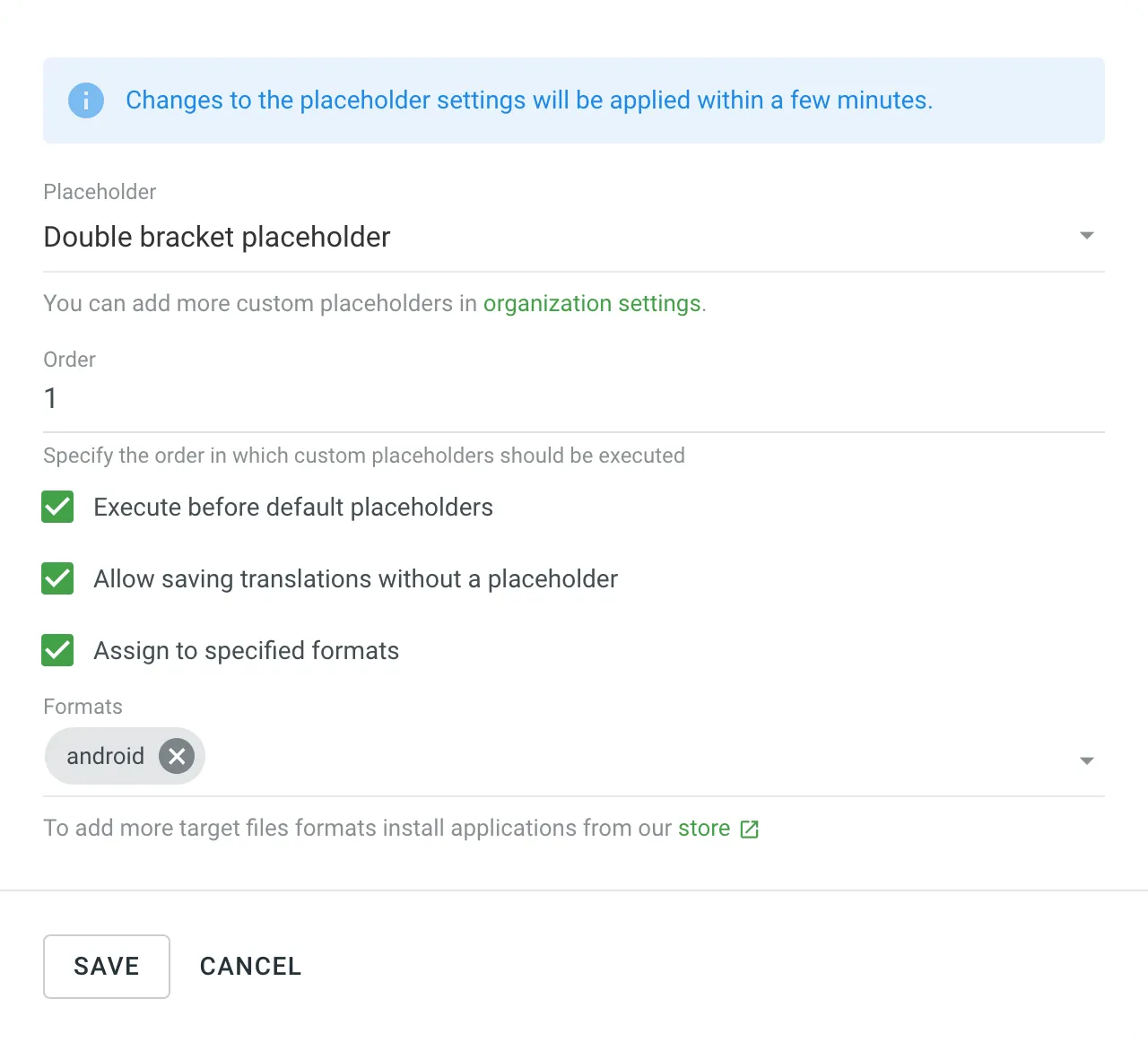The width and height of the screenshot is (1148, 1042).
Task: Click SAVE to apply placeholder settings
Action: click(106, 966)
